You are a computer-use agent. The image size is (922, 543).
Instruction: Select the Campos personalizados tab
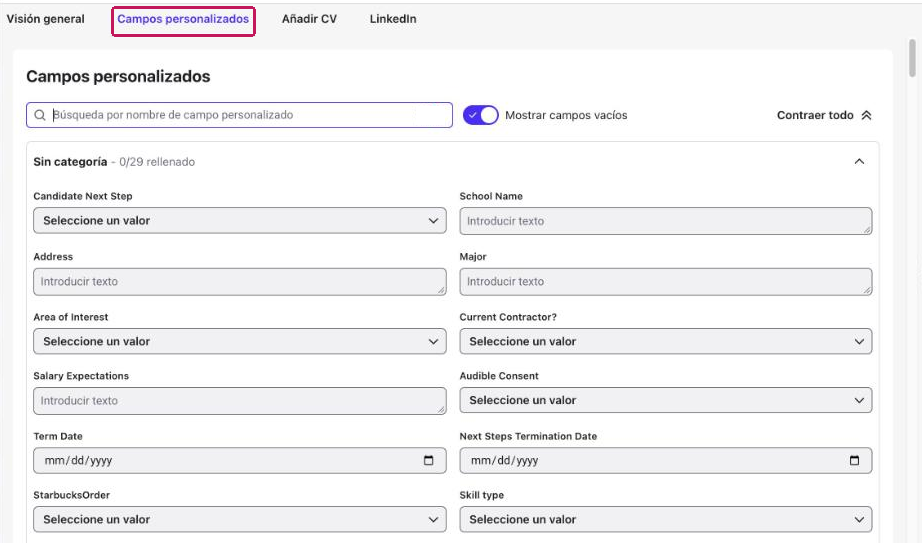(183, 19)
